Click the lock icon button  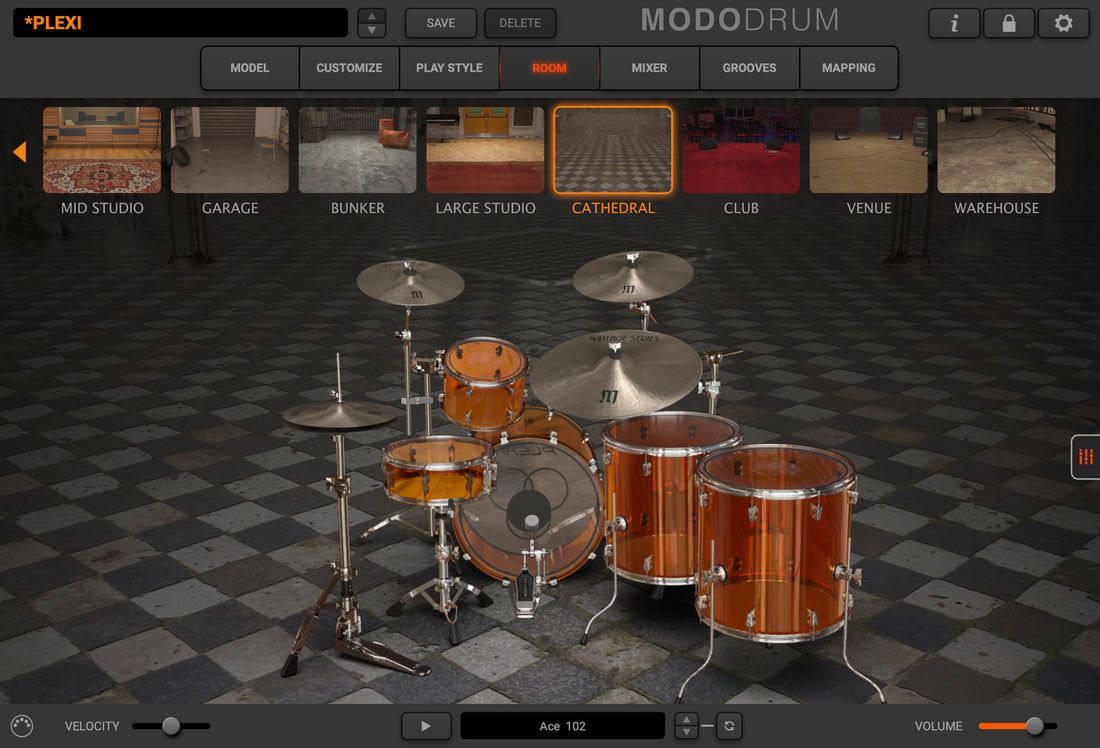pyautogui.click(x=1009, y=23)
